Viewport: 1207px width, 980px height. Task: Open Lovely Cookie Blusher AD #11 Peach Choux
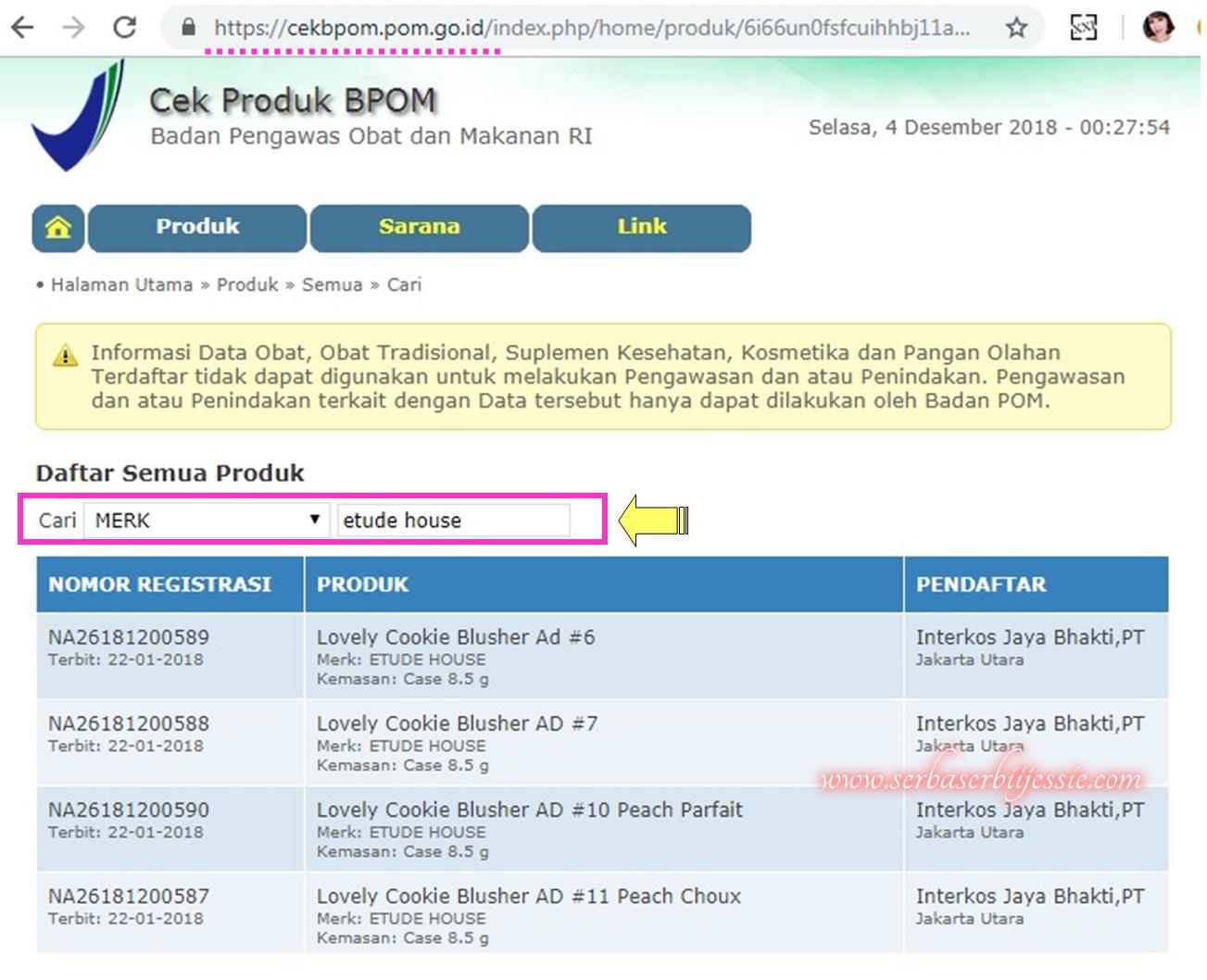pyautogui.click(x=529, y=896)
